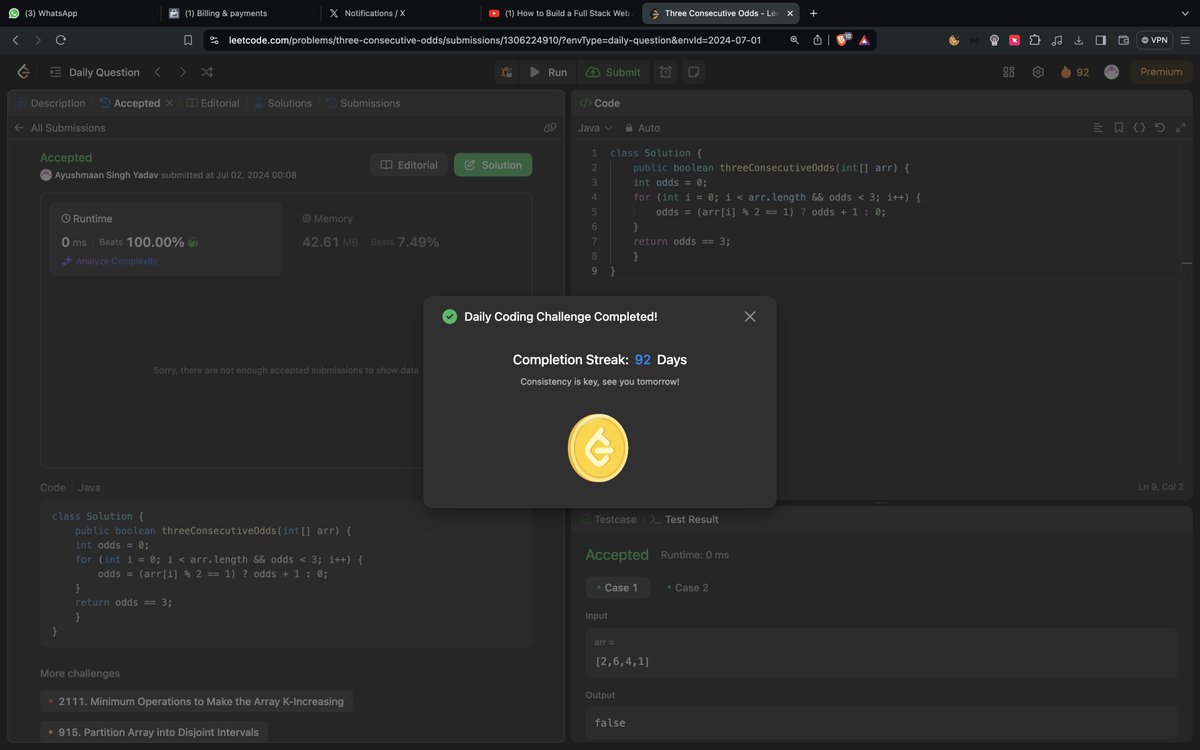
Task: Switch to the Testcase tab
Action: pos(608,519)
